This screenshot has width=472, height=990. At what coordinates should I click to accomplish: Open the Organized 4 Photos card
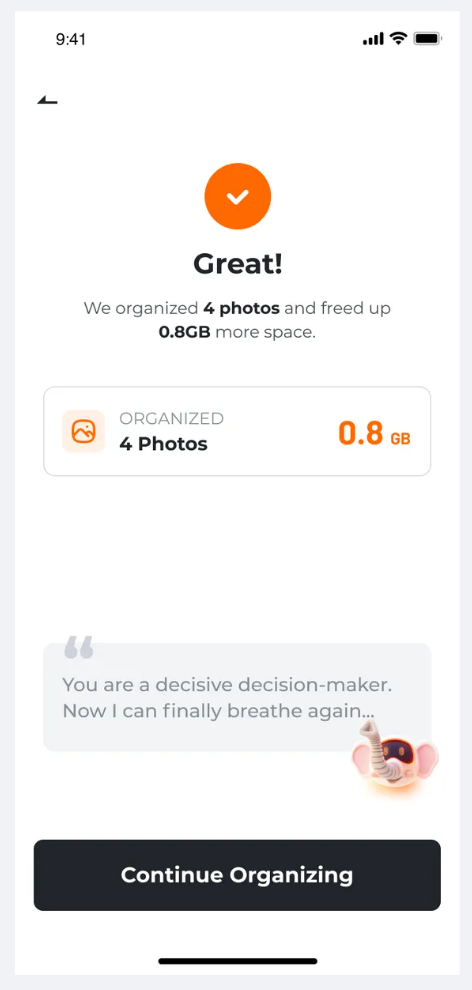coord(237,431)
